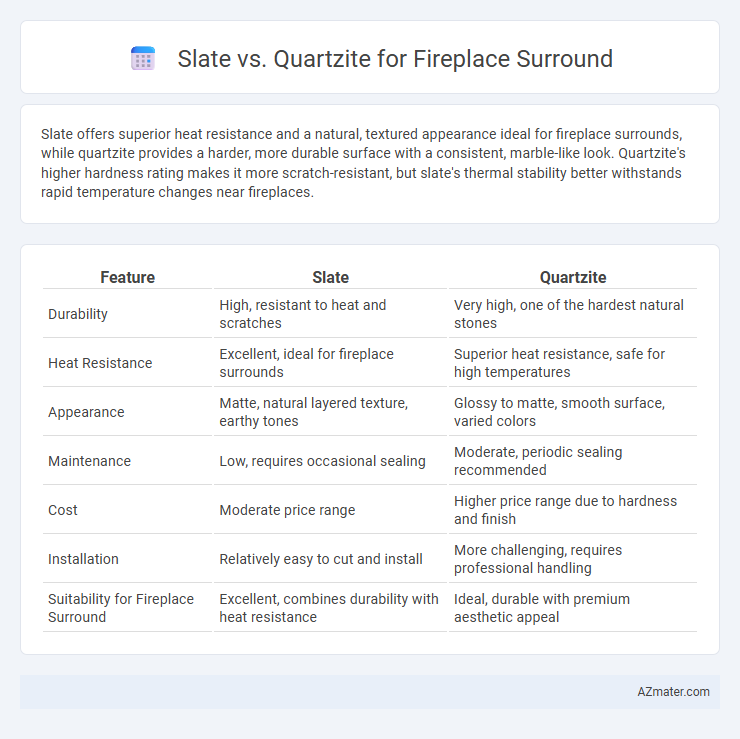740x739 pixels.
Task: Click the Installation row label
Action: click(83, 559)
